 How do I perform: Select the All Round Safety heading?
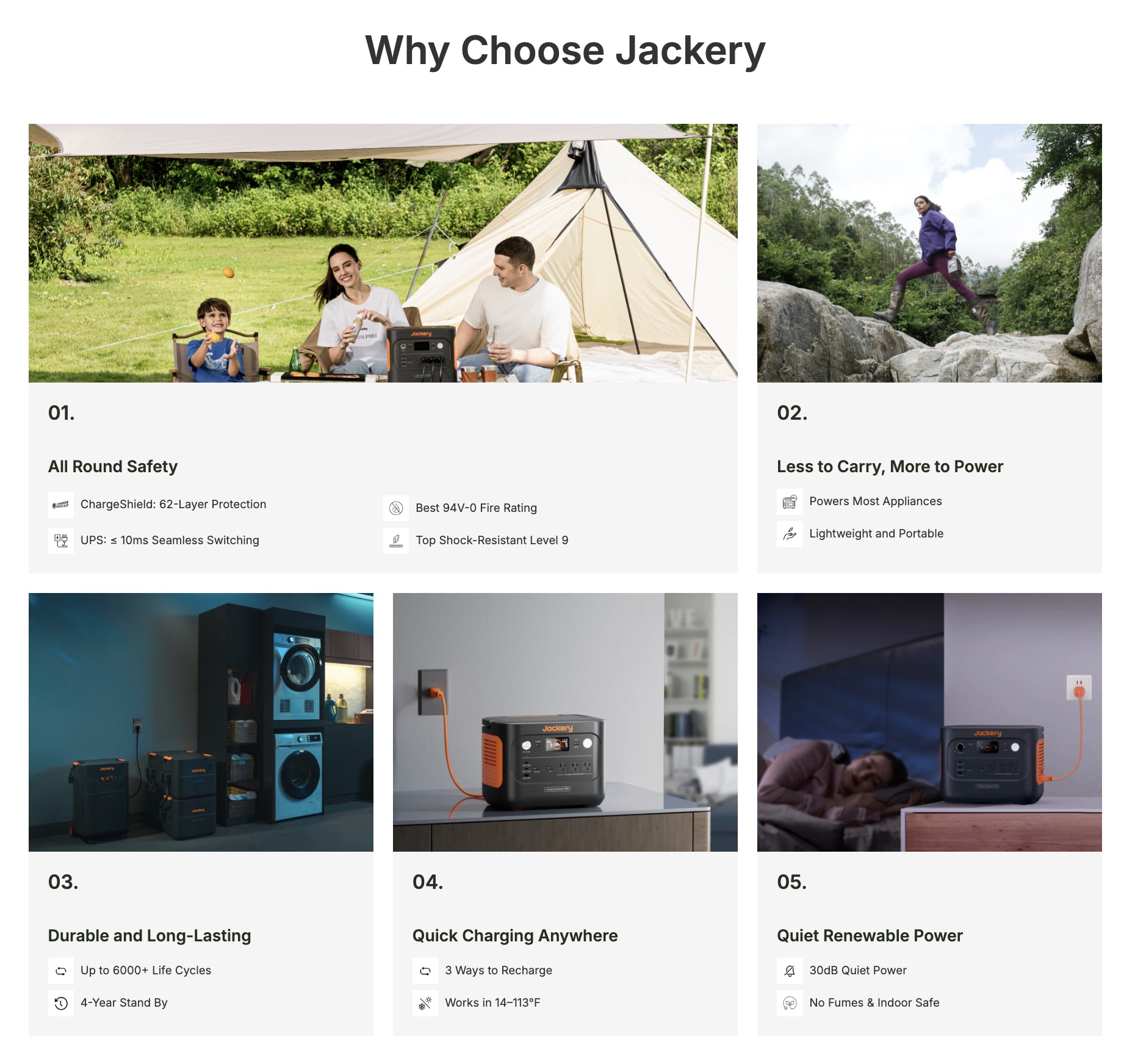coord(113,467)
